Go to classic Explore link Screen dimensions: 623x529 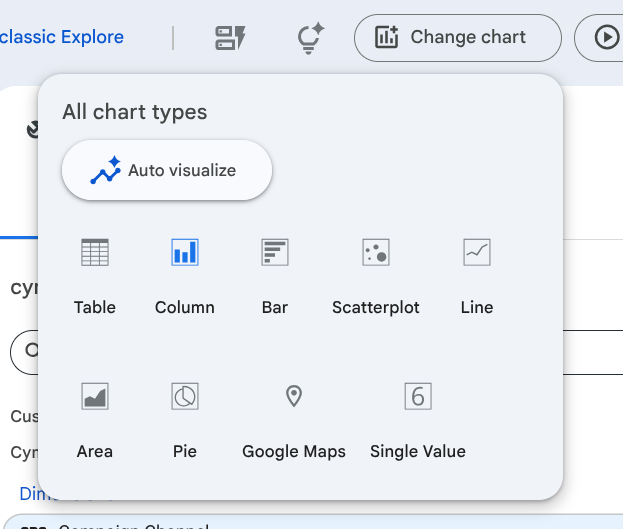(62, 38)
